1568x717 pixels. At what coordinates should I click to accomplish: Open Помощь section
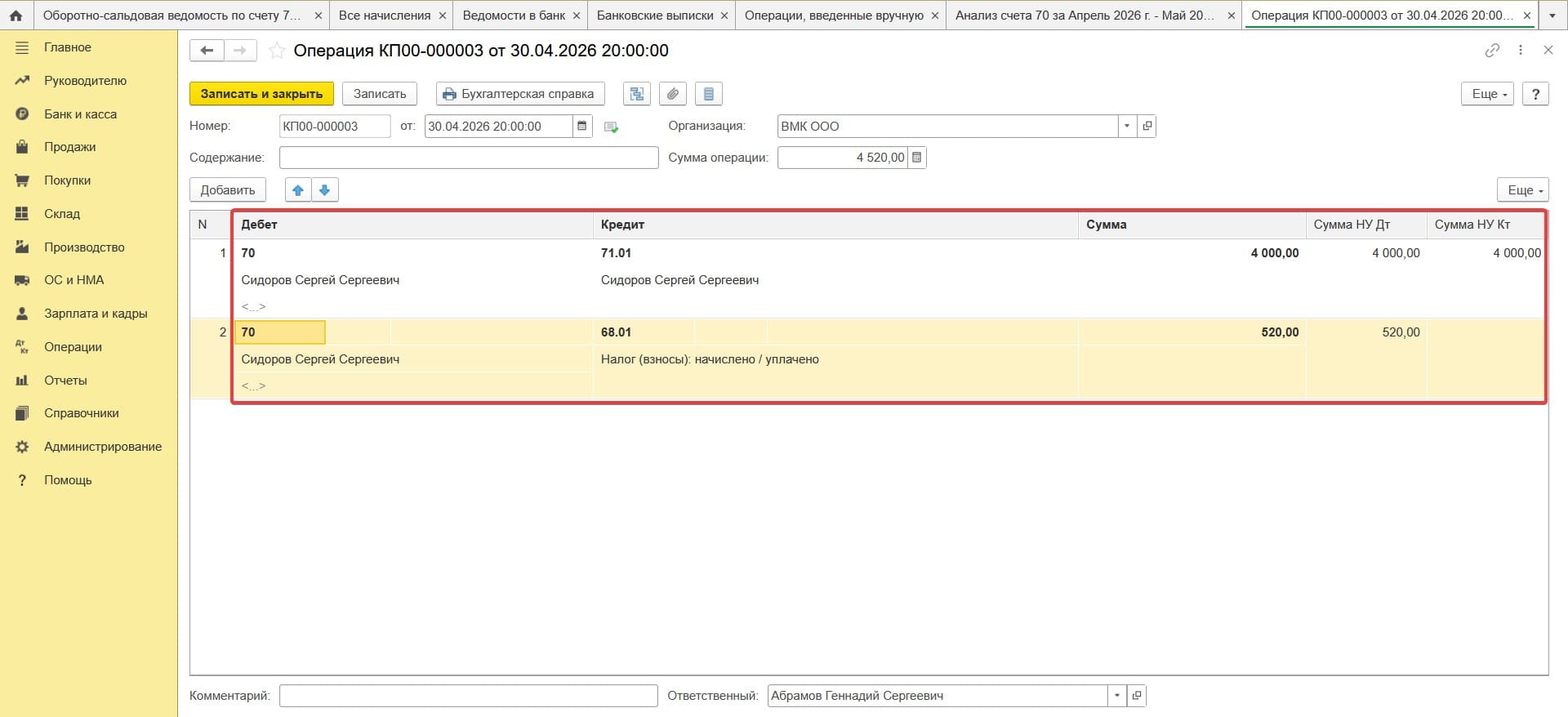(x=68, y=480)
